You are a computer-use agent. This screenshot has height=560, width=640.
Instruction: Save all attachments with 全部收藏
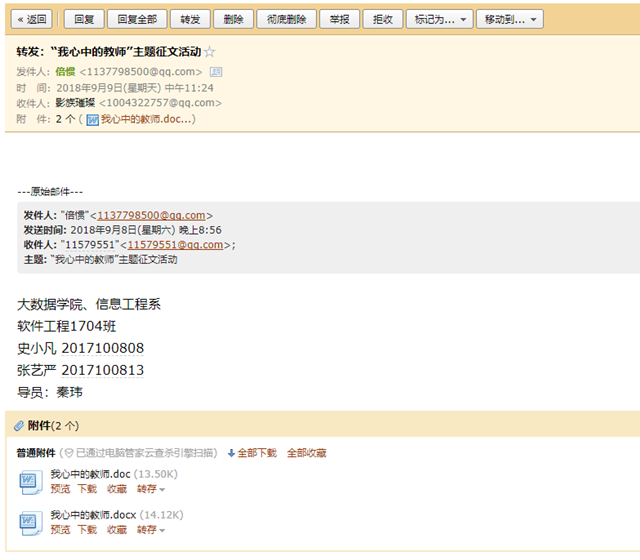point(307,453)
